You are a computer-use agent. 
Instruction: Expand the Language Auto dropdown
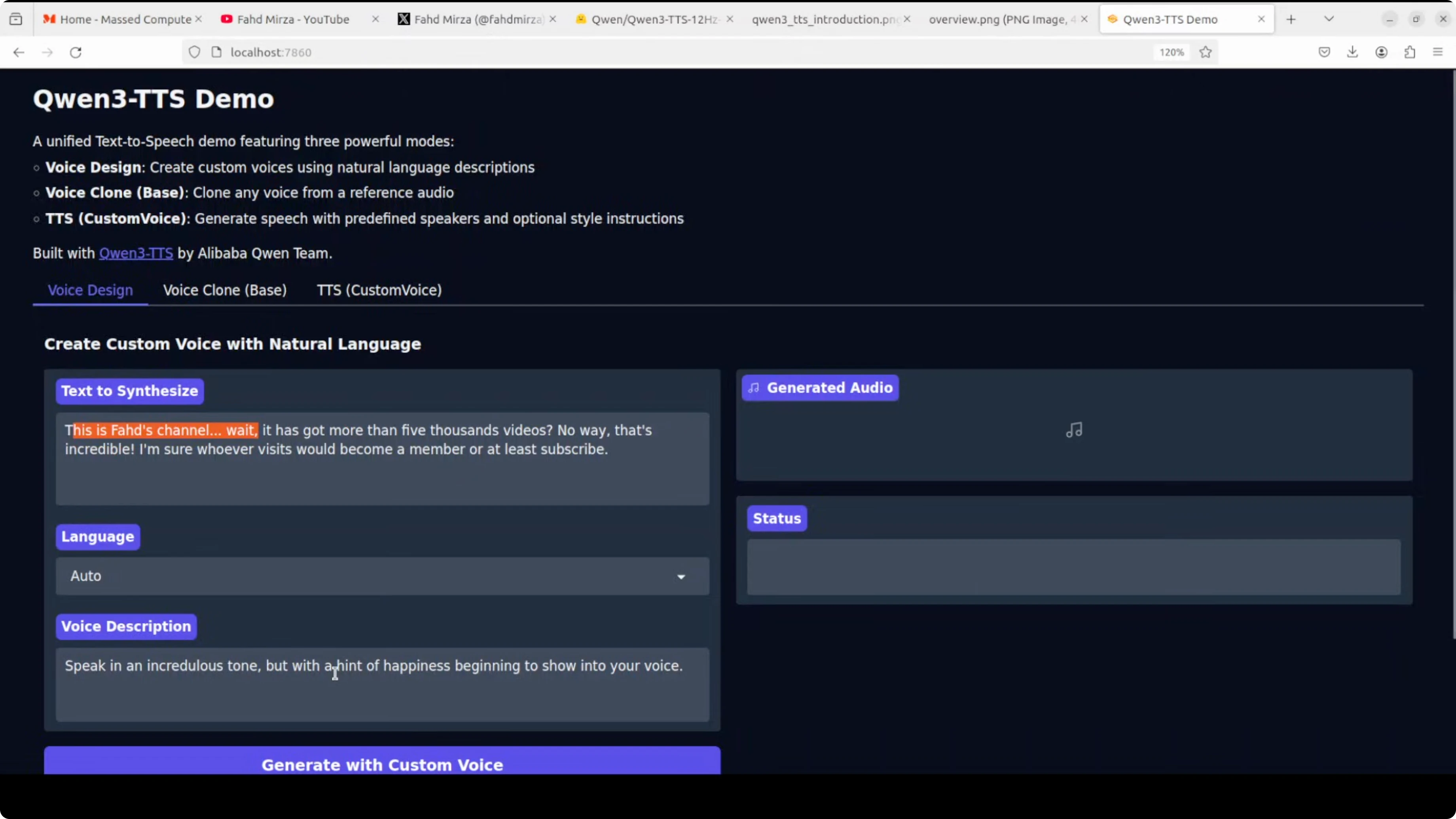(382, 576)
